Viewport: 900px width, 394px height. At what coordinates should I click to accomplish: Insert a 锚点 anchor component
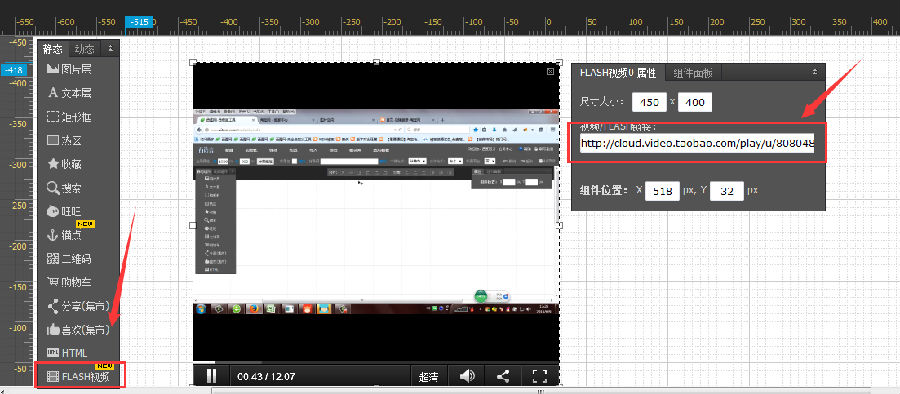tap(64, 235)
